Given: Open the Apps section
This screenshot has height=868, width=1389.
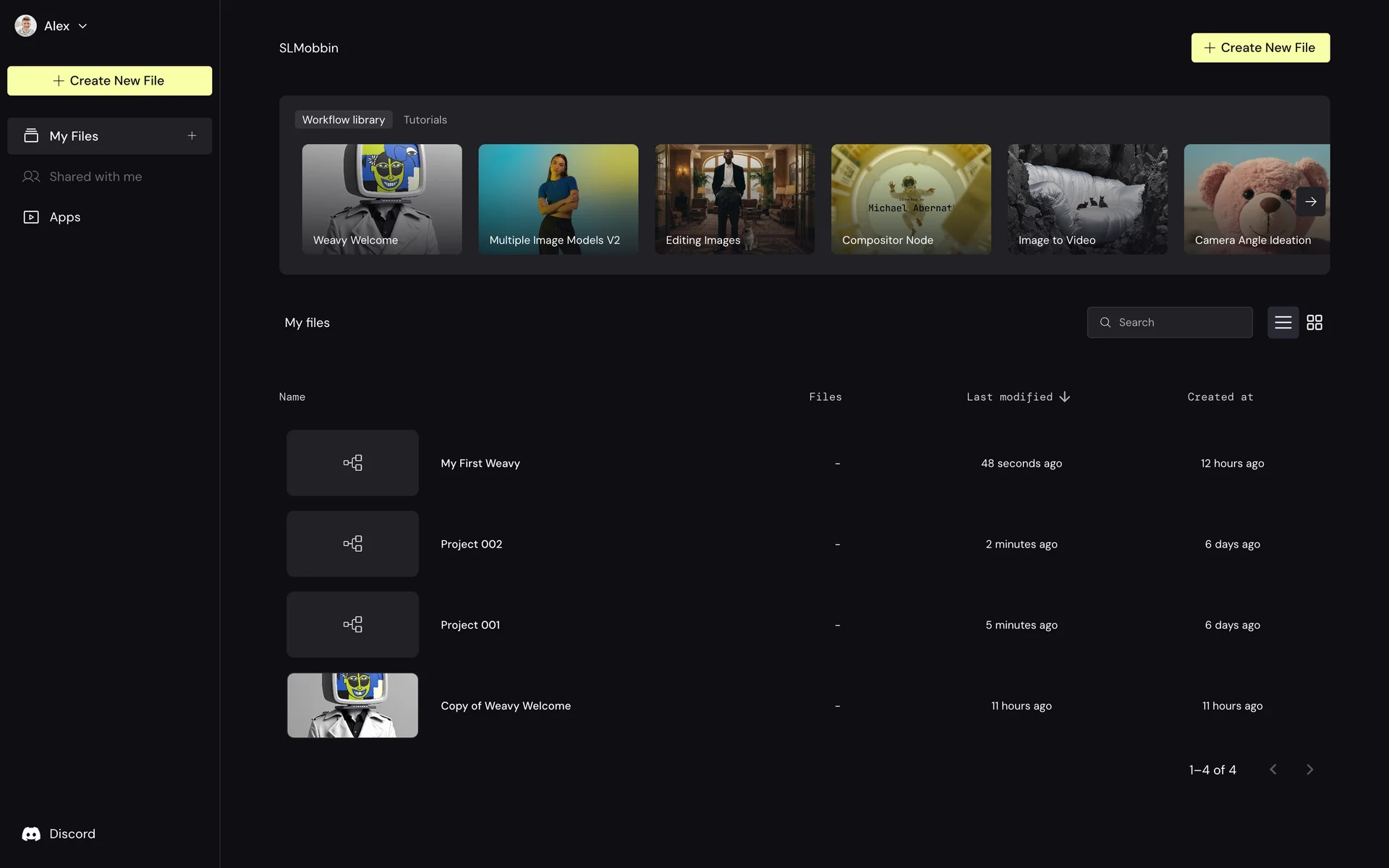Looking at the screenshot, I should click(64, 217).
